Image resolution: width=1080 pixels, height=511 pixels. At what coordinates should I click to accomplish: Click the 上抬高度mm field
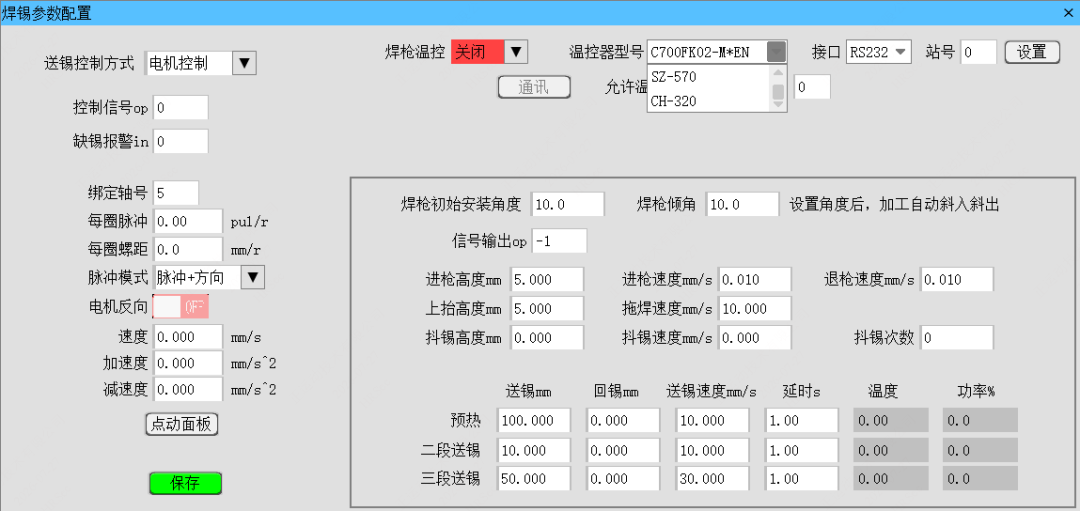[547, 309]
